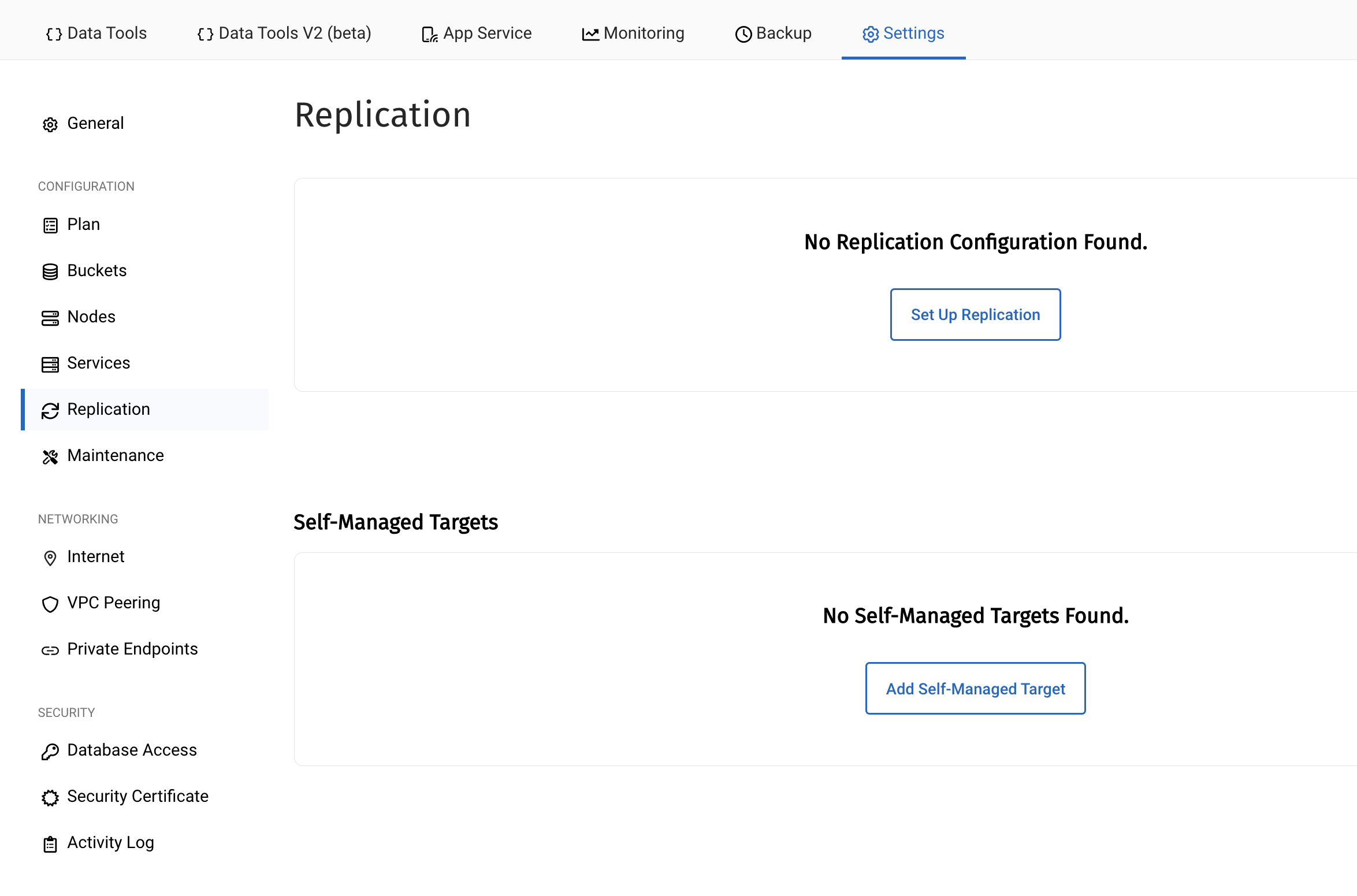This screenshot has height=896, width=1357.
Task: Open the Backup tab
Action: point(773,33)
